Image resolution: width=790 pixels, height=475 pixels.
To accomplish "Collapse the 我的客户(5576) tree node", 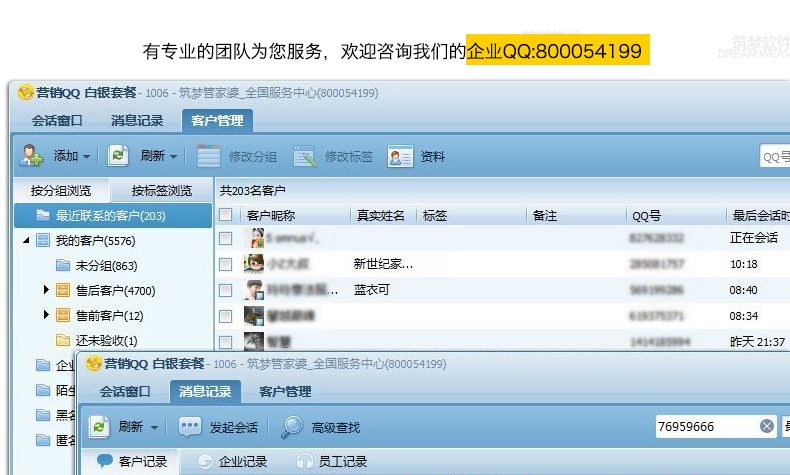I will [26, 241].
